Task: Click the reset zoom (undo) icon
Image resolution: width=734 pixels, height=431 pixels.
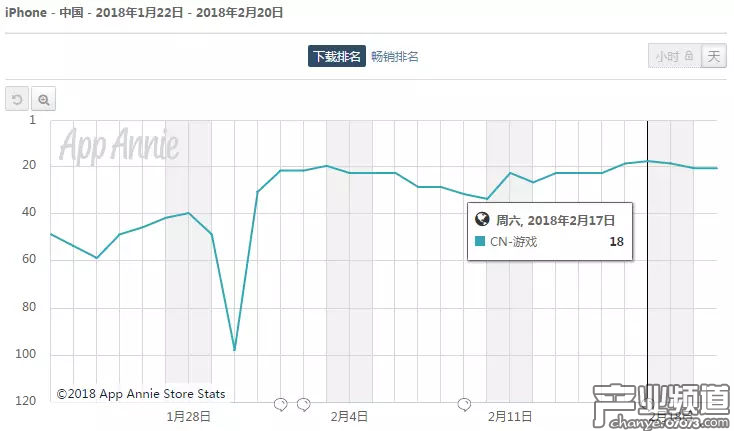Action: (17, 99)
